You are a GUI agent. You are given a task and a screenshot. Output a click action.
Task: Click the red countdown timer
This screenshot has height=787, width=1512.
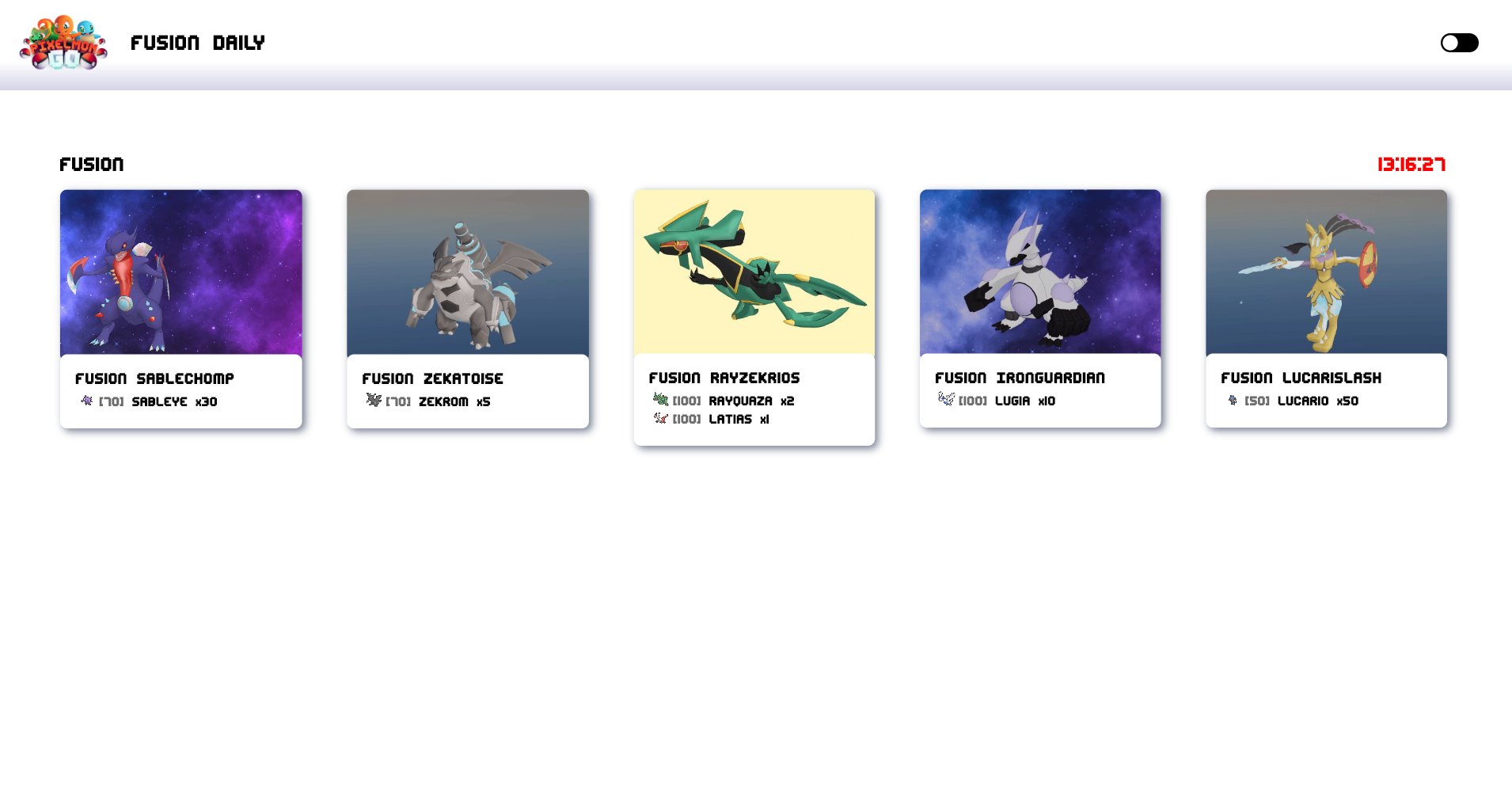pyautogui.click(x=1411, y=165)
